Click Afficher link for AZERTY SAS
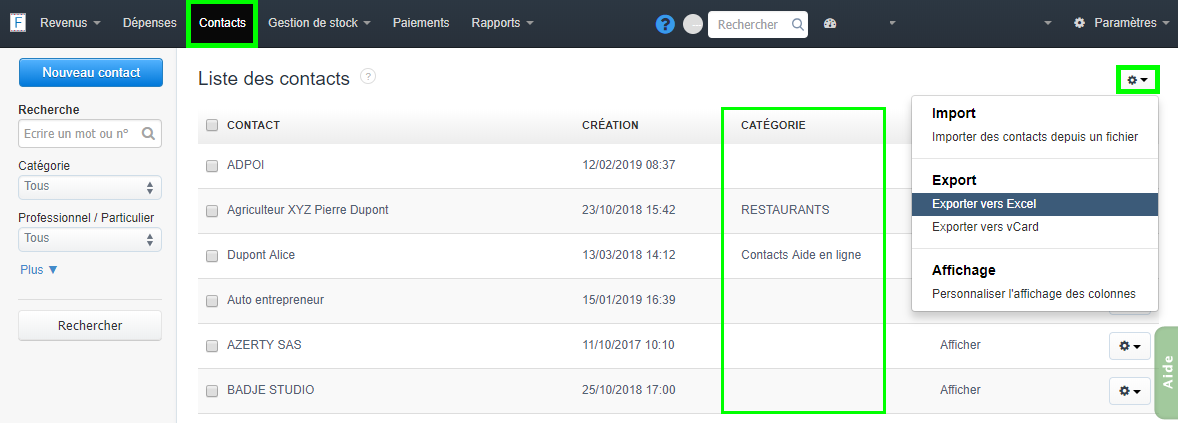 point(960,345)
